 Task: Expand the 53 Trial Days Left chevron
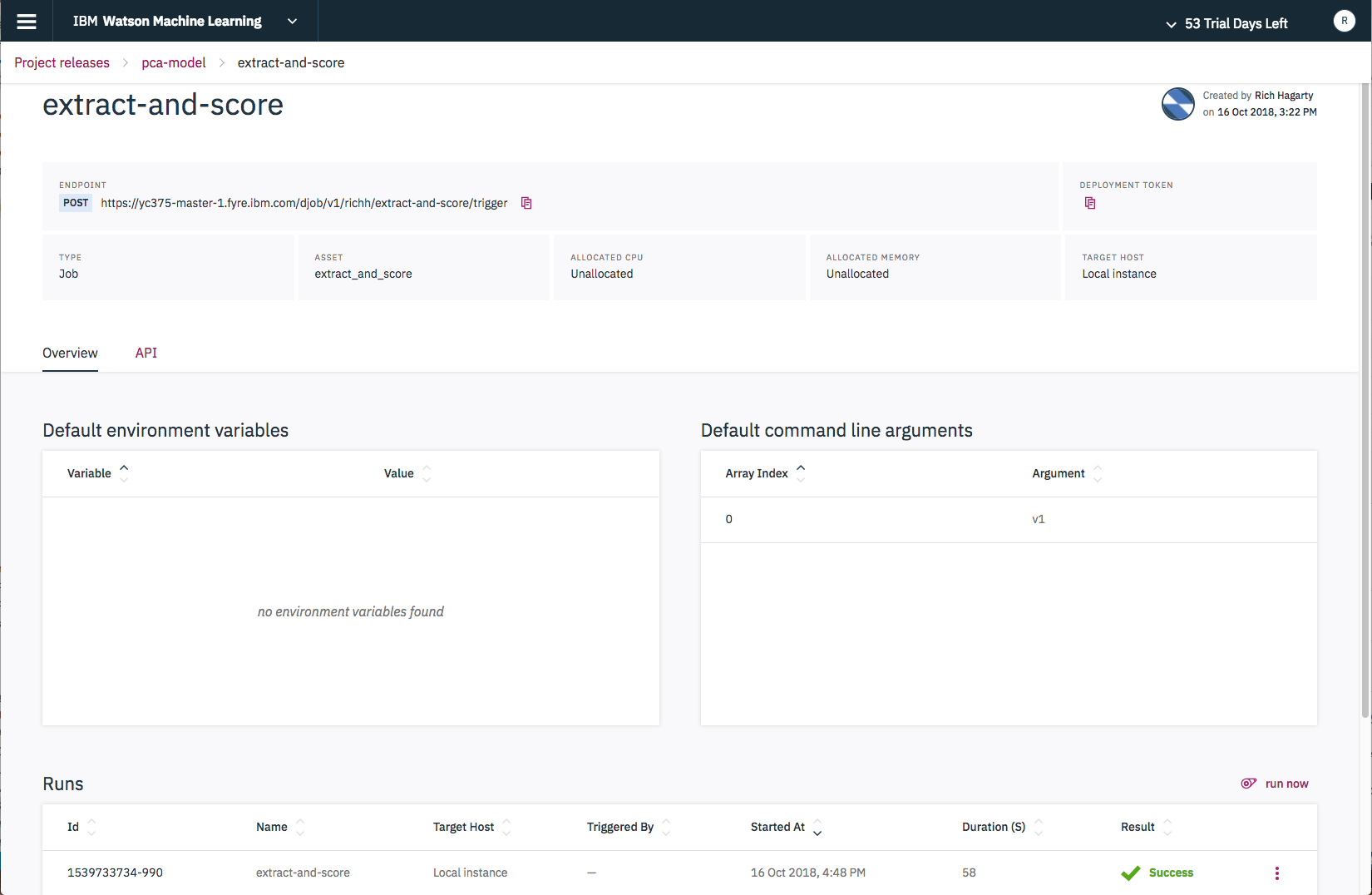[1171, 24]
